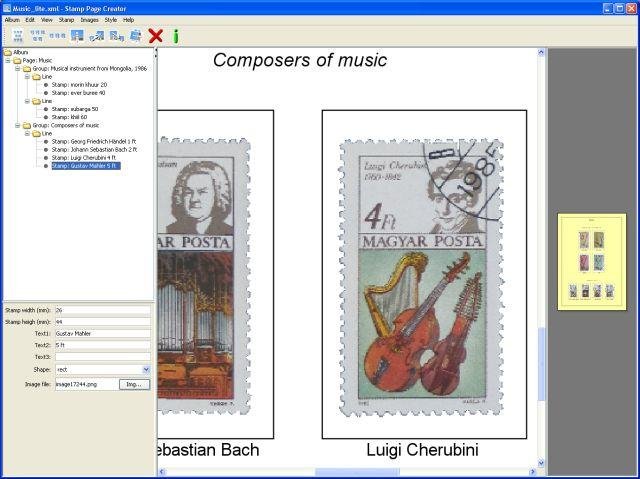
Task: Click the bullet icon beside Stamp: Luigi Cherubini
Action: click(x=46, y=157)
